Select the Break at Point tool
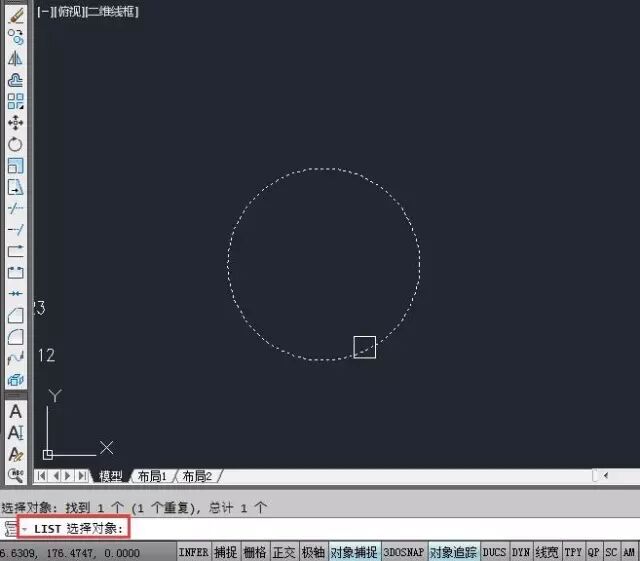 tap(16, 251)
